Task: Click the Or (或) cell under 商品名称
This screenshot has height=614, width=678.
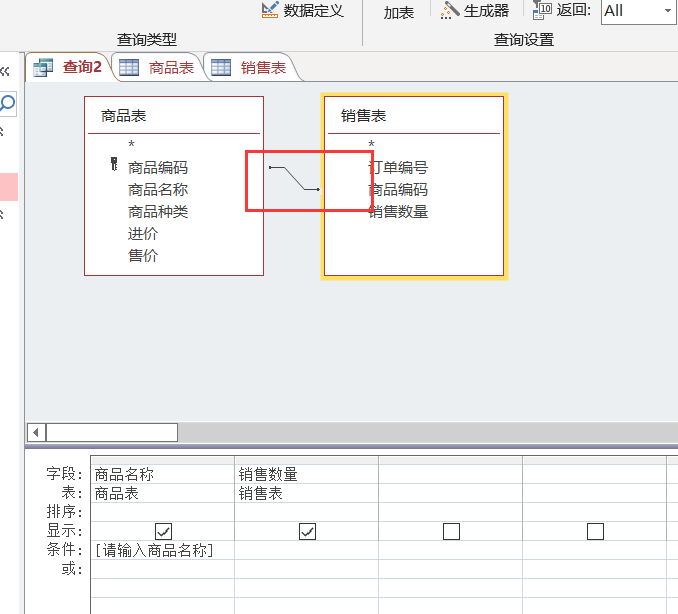Action: click(x=163, y=569)
